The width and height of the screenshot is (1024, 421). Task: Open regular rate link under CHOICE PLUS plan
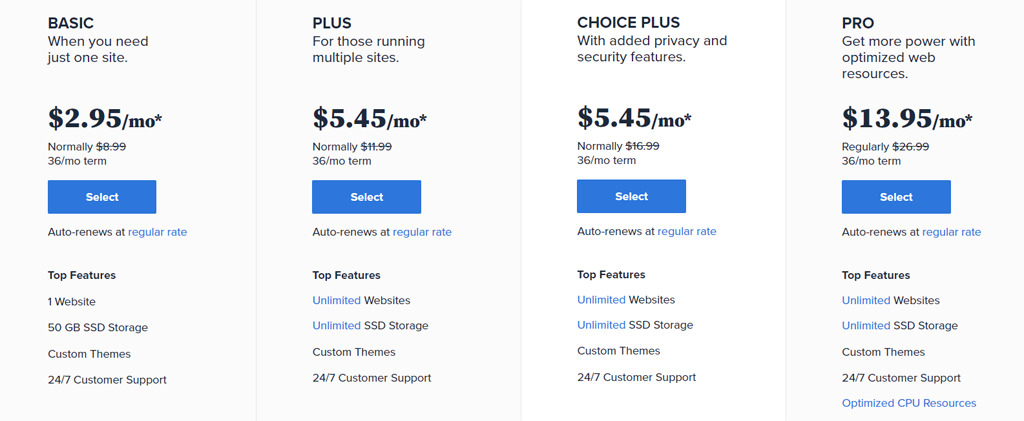pos(687,231)
